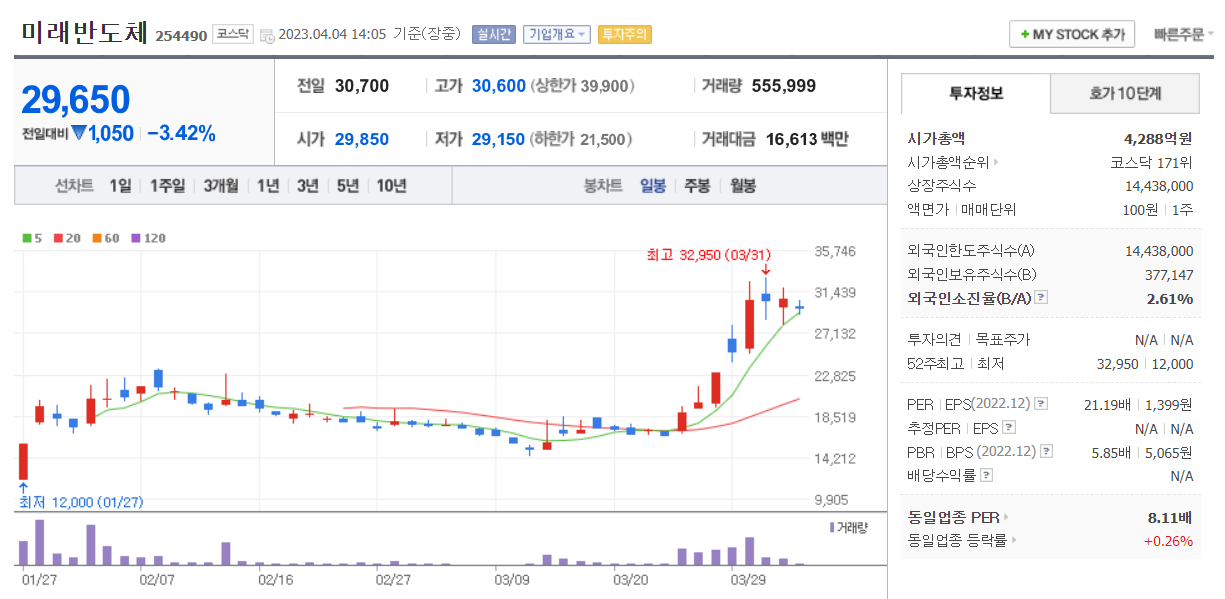The image size is (1225, 599).
Task: Click the 저가 value 29,150
Action: coord(498,139)
